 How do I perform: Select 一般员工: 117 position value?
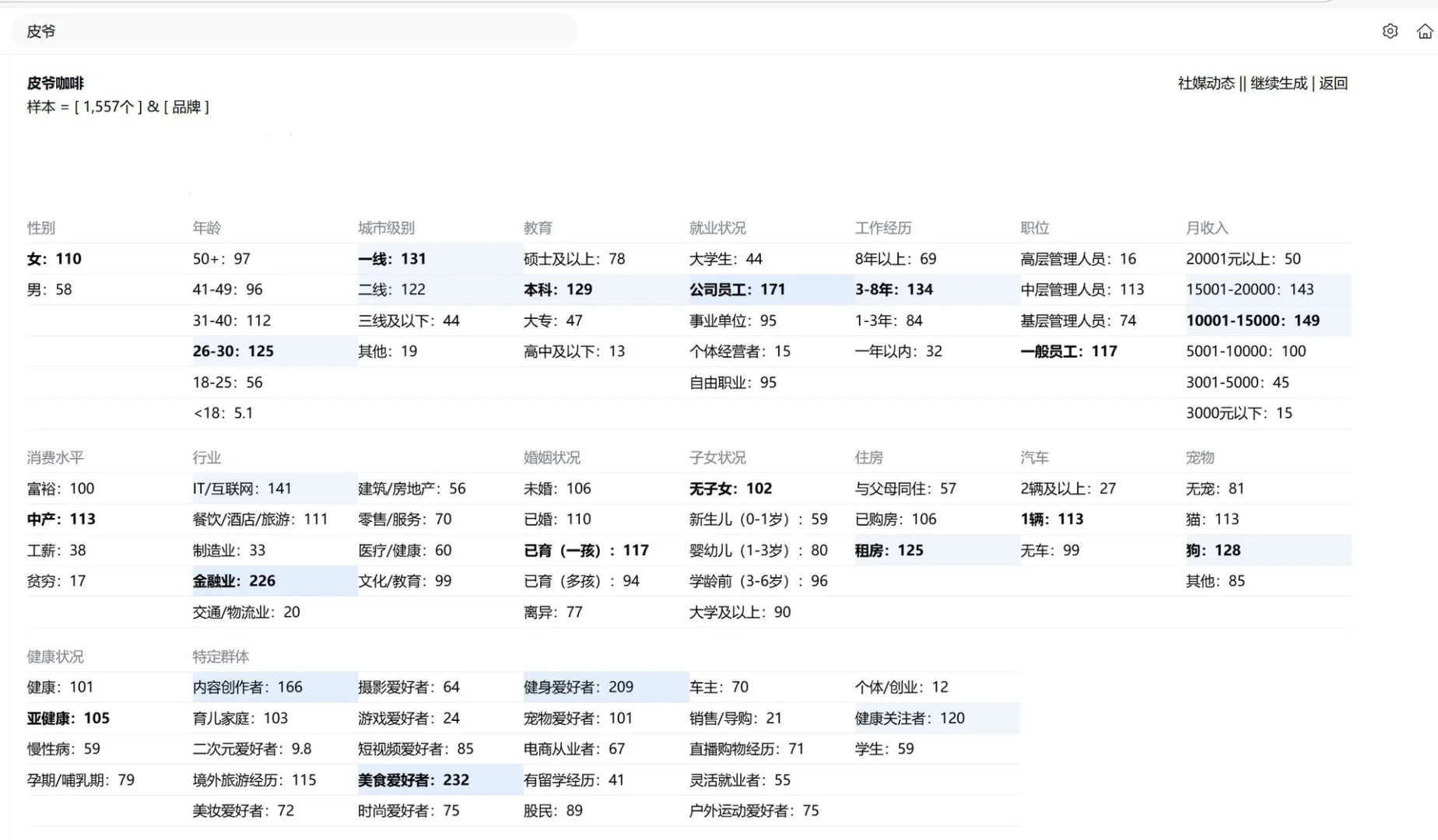pyautogui.click(x=1069, y=352)
